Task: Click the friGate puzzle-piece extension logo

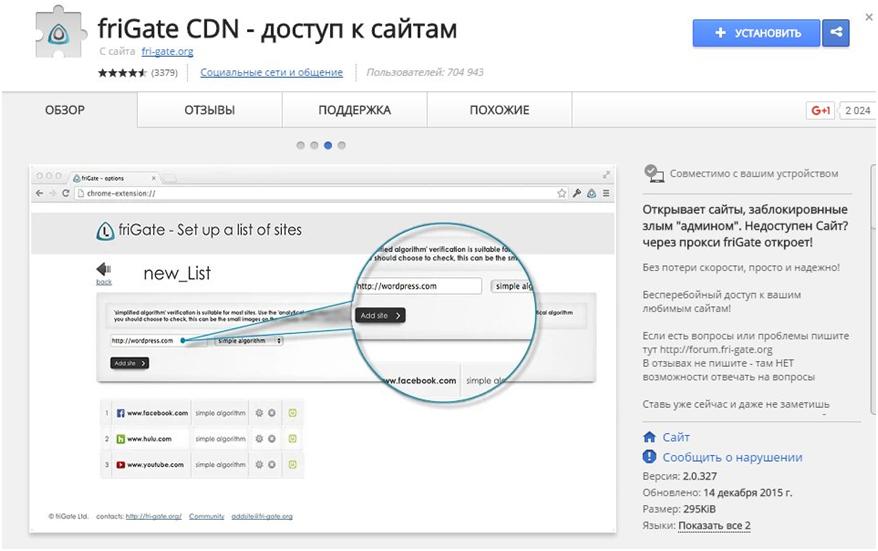Action: 60,34
